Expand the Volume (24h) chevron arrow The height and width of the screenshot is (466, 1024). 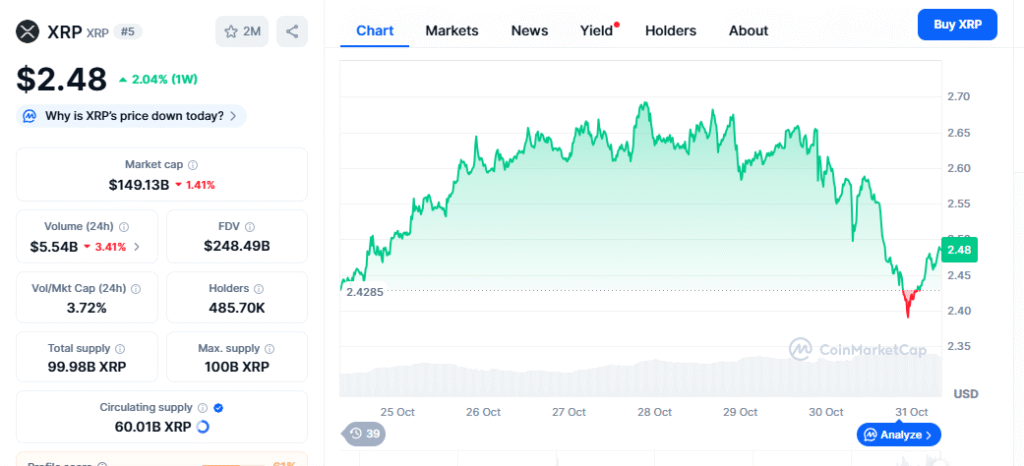(137, 246)
